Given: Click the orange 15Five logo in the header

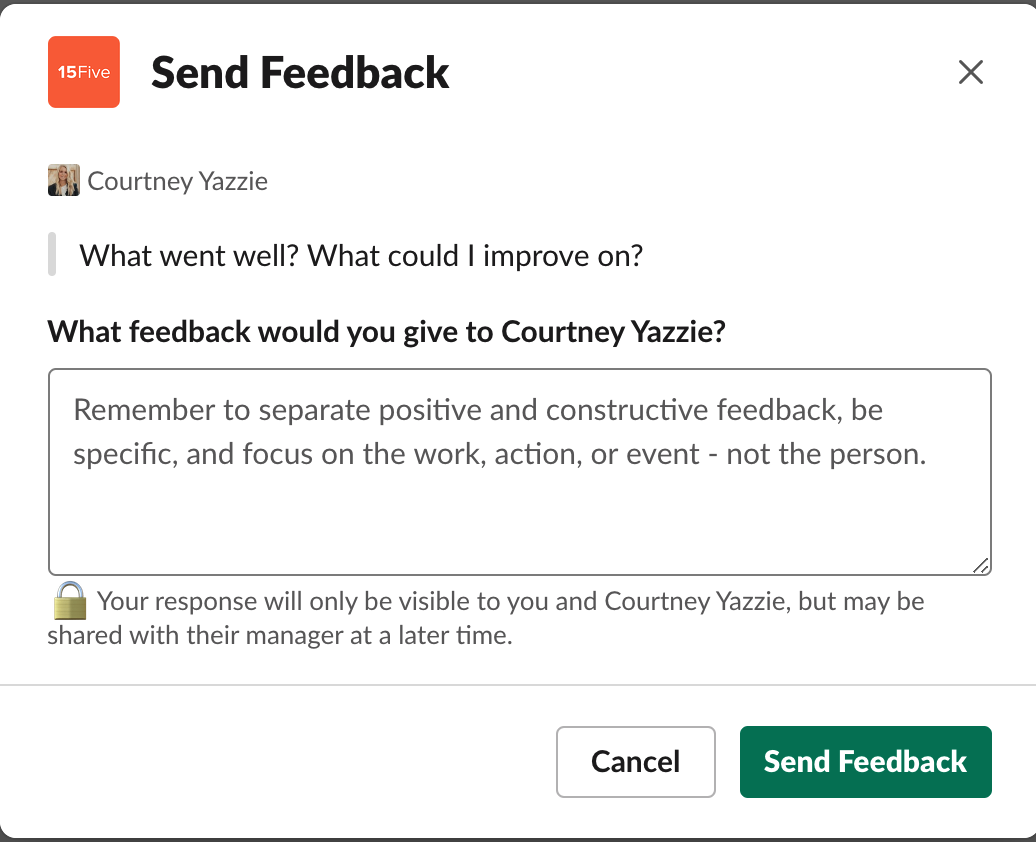Looking at the screenshot, I should click(83, 71).
